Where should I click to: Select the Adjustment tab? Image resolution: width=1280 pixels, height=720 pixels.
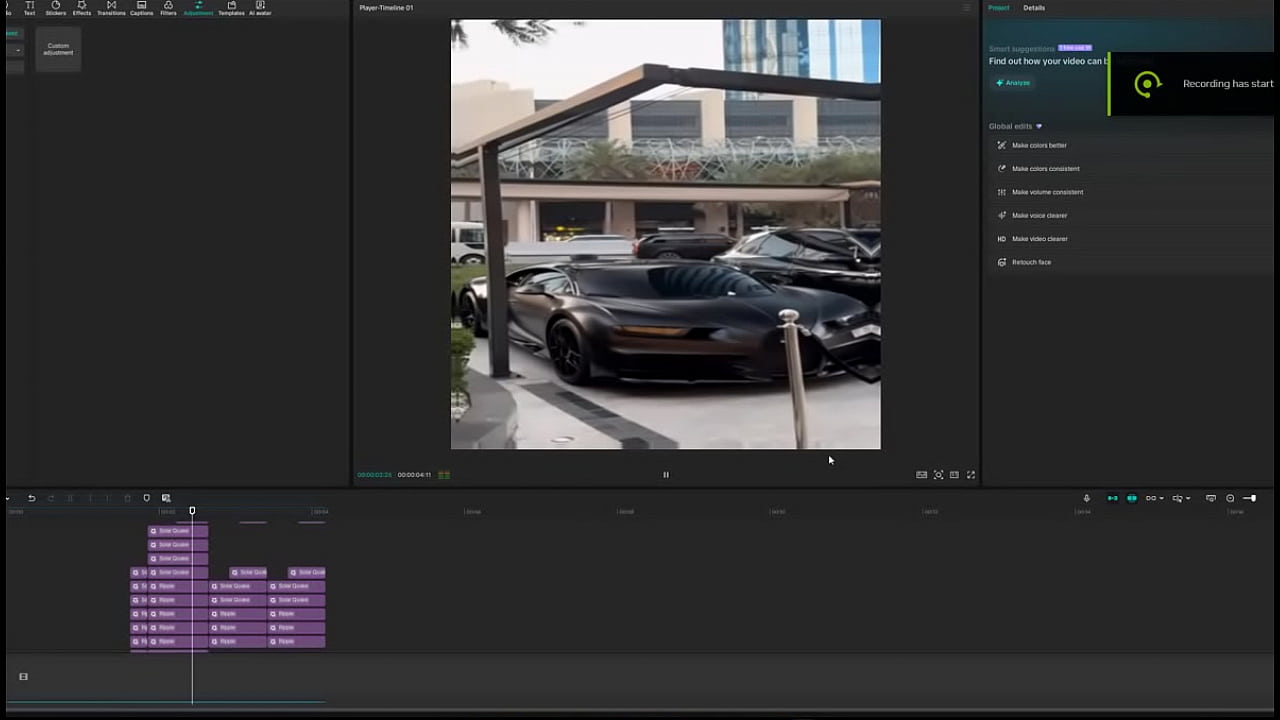(x=198, y=8)
